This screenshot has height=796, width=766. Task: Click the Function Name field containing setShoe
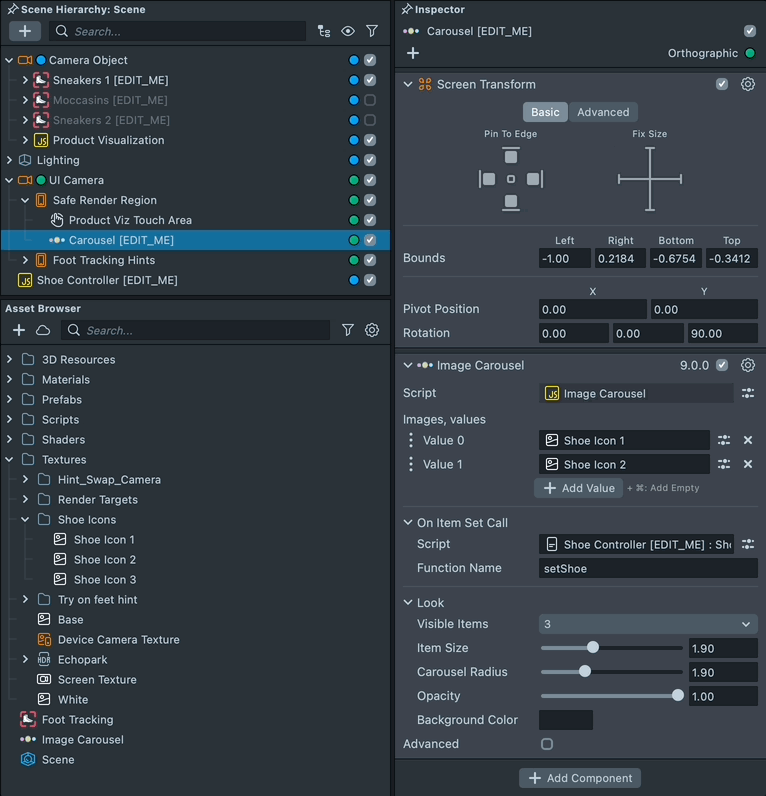647,568
